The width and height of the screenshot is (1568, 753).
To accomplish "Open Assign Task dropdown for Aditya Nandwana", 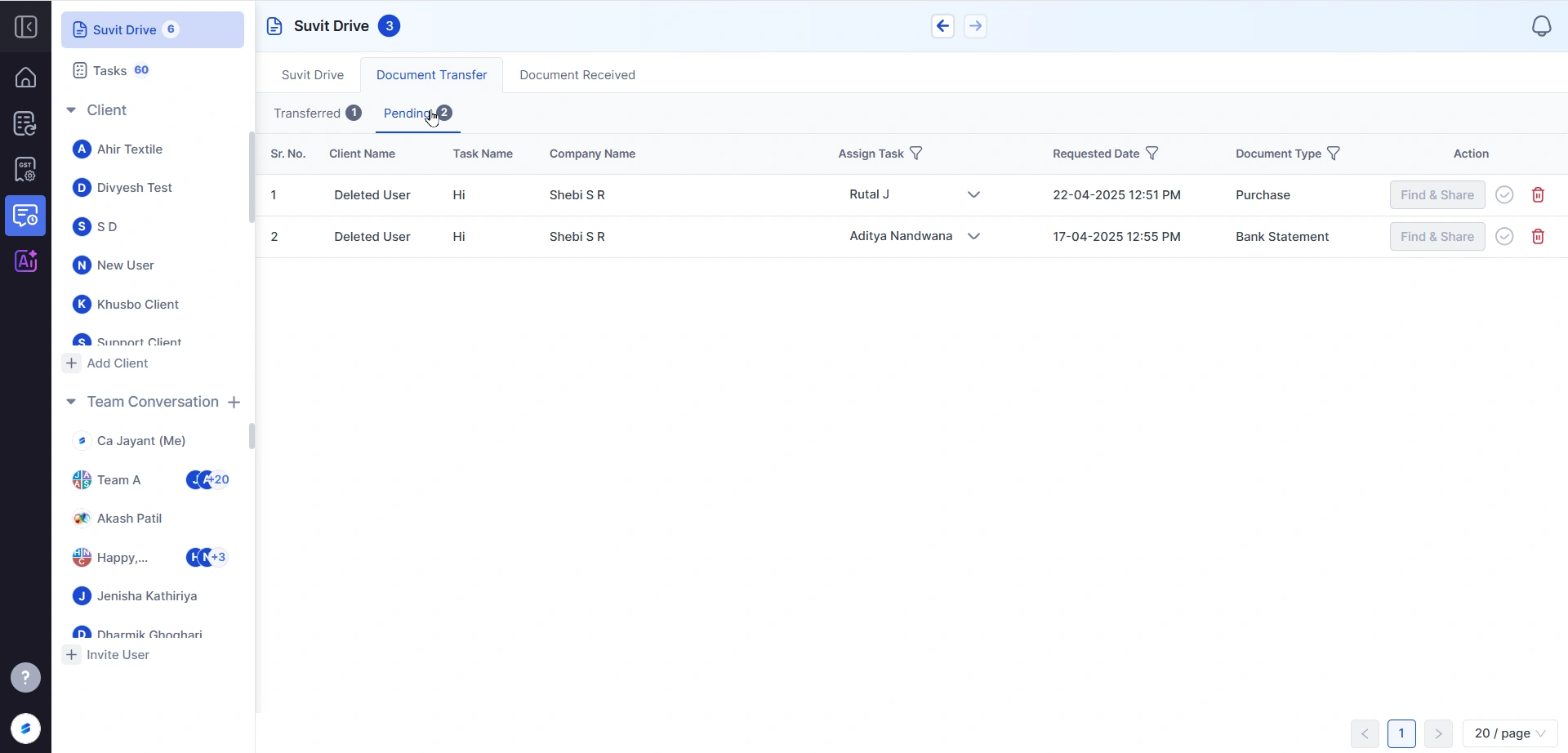I will pos(973,236).
